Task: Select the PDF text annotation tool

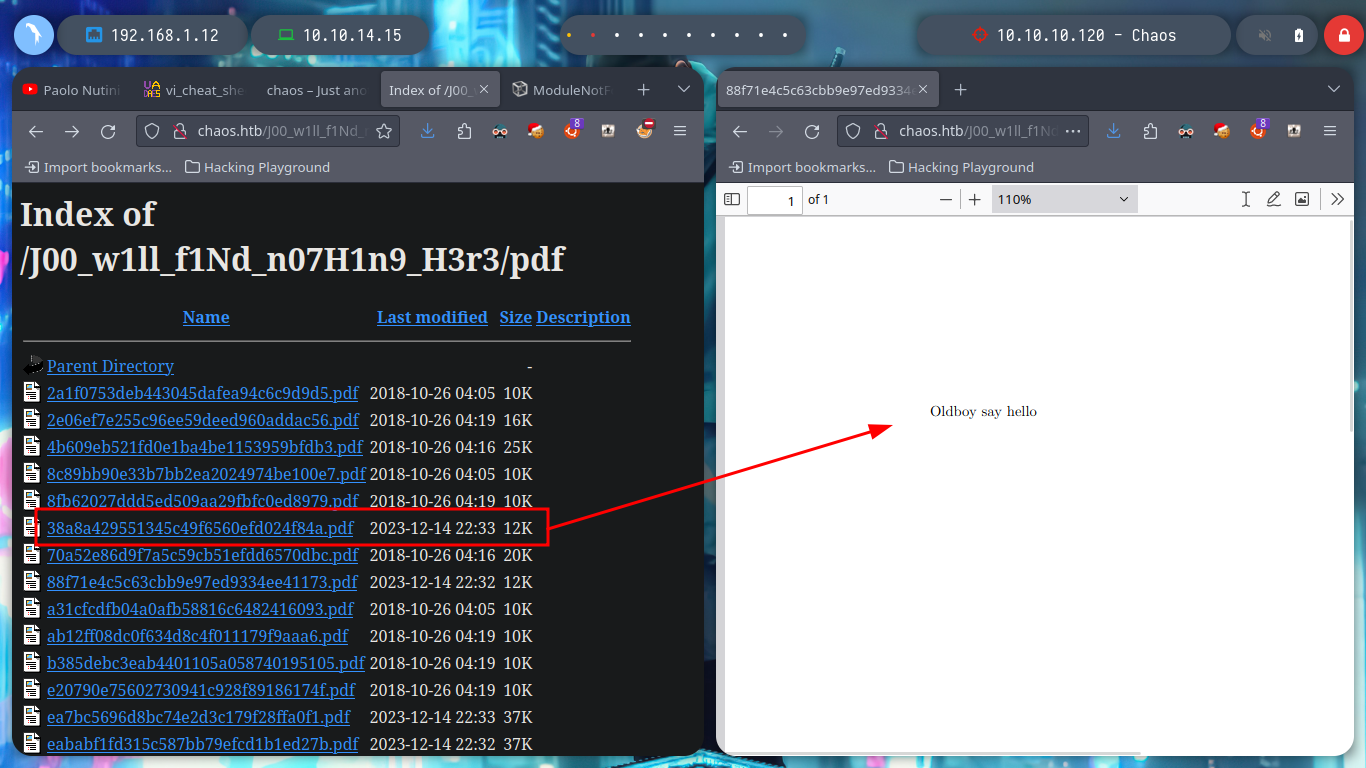Action: pos(1246,199)
